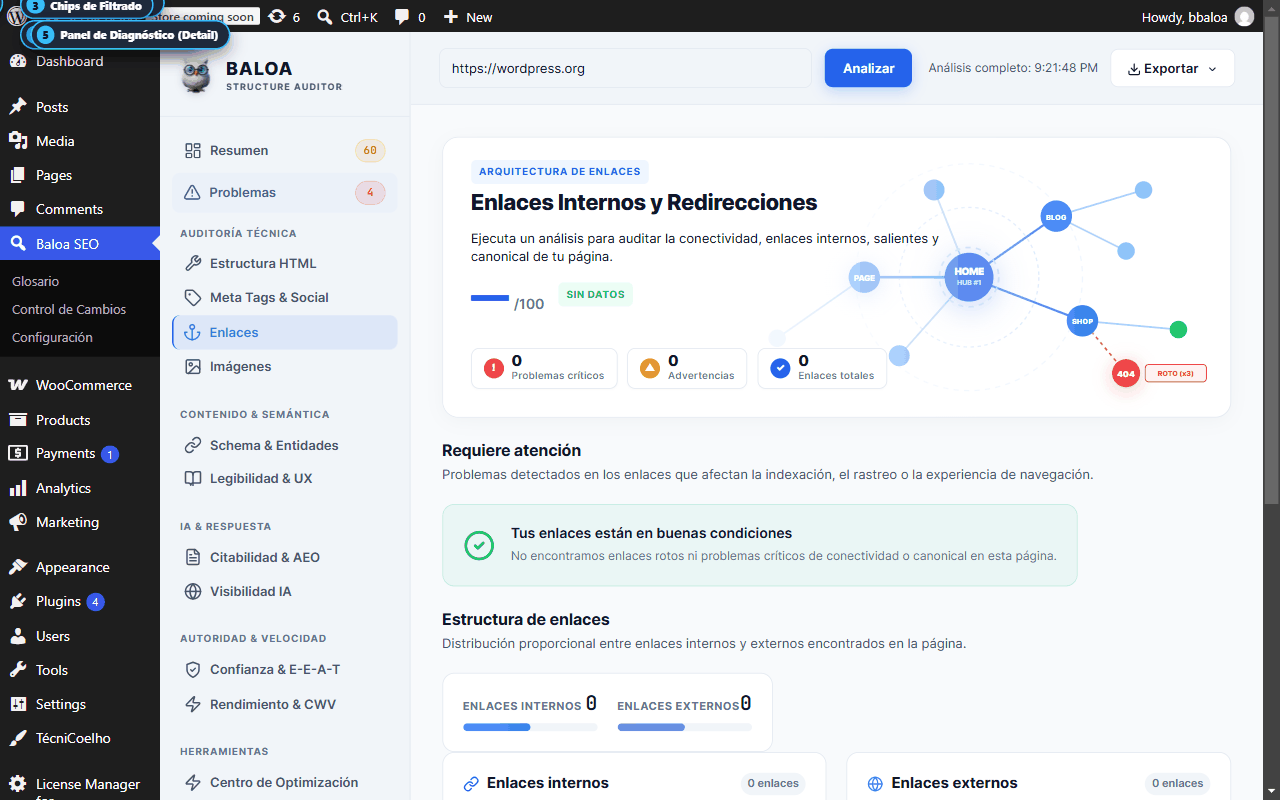This screenshot has width=1280, height=800.
Task: Open Problemas section
Action: click(284, 192)
